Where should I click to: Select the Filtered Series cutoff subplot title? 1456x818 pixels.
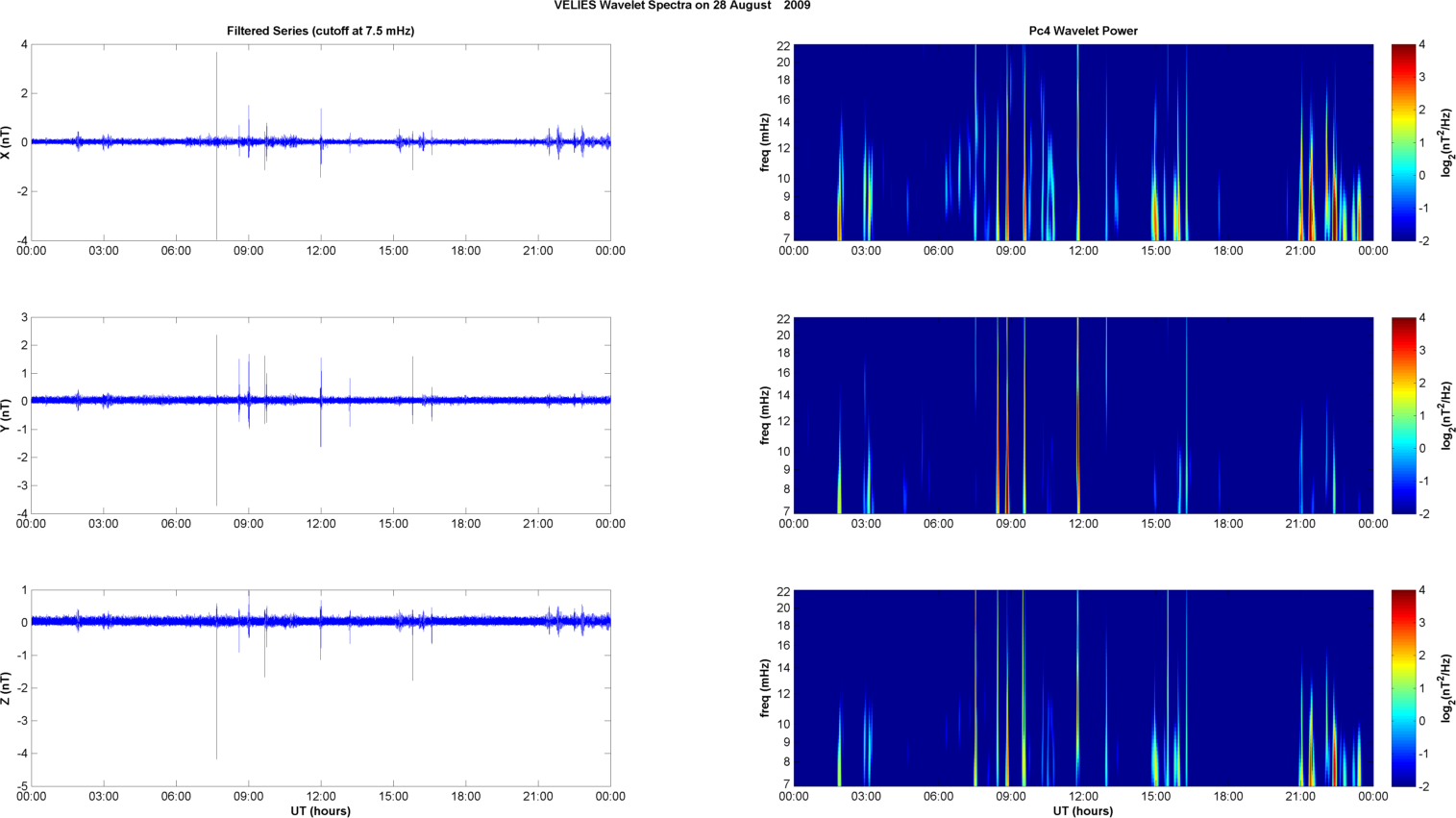pos(320,31)
